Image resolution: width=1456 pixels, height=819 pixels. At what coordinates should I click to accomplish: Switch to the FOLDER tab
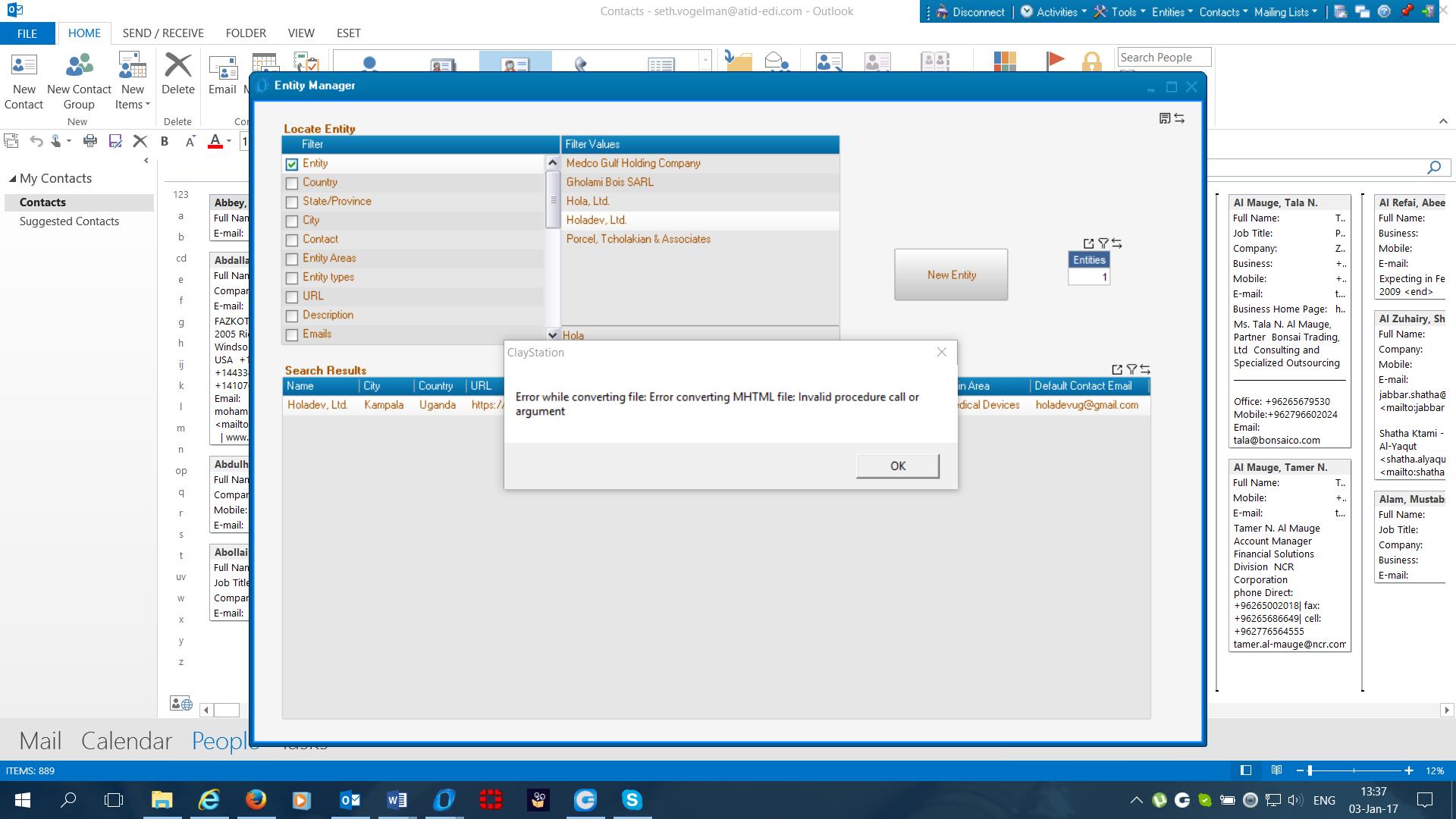pos(246,33)
